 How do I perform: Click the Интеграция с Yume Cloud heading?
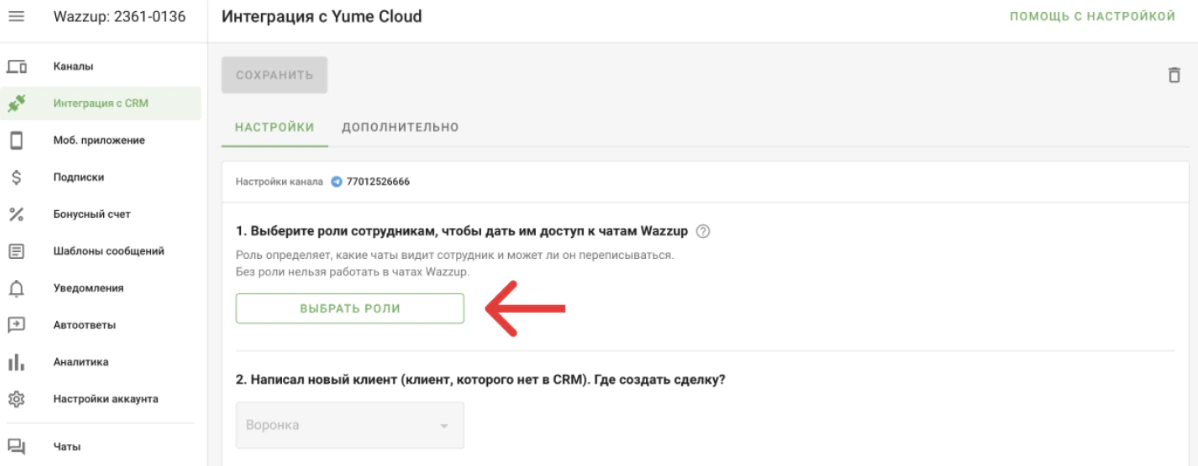coord(321,16)
